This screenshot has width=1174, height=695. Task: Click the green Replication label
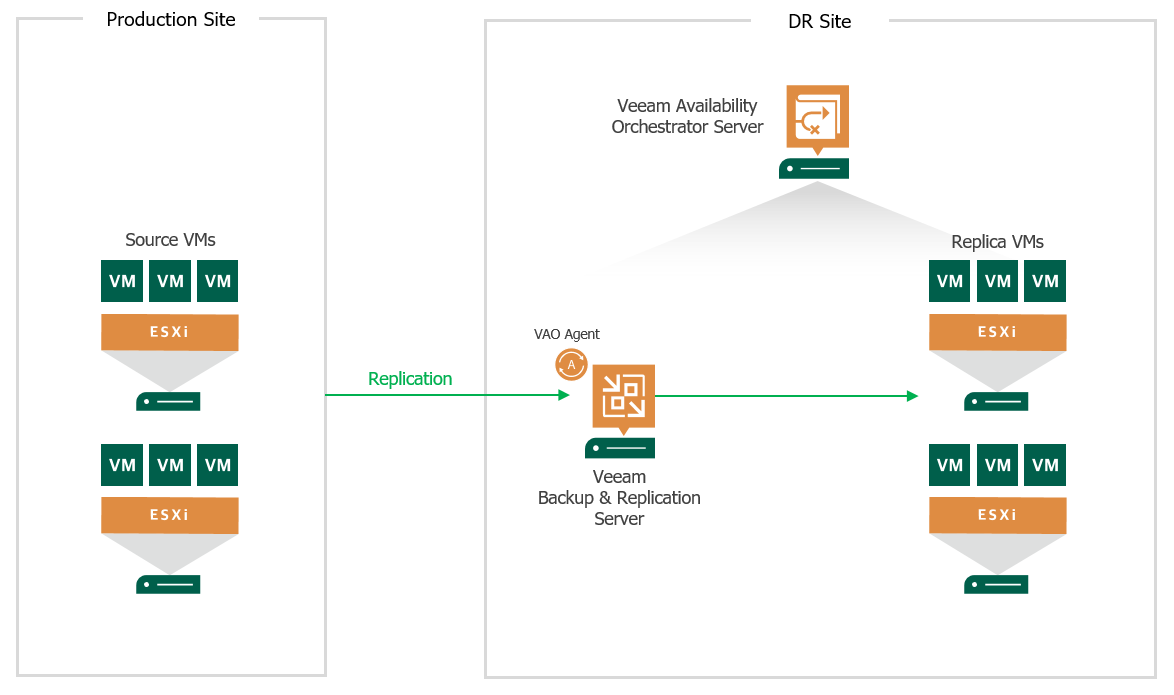(x=410, y=379)
